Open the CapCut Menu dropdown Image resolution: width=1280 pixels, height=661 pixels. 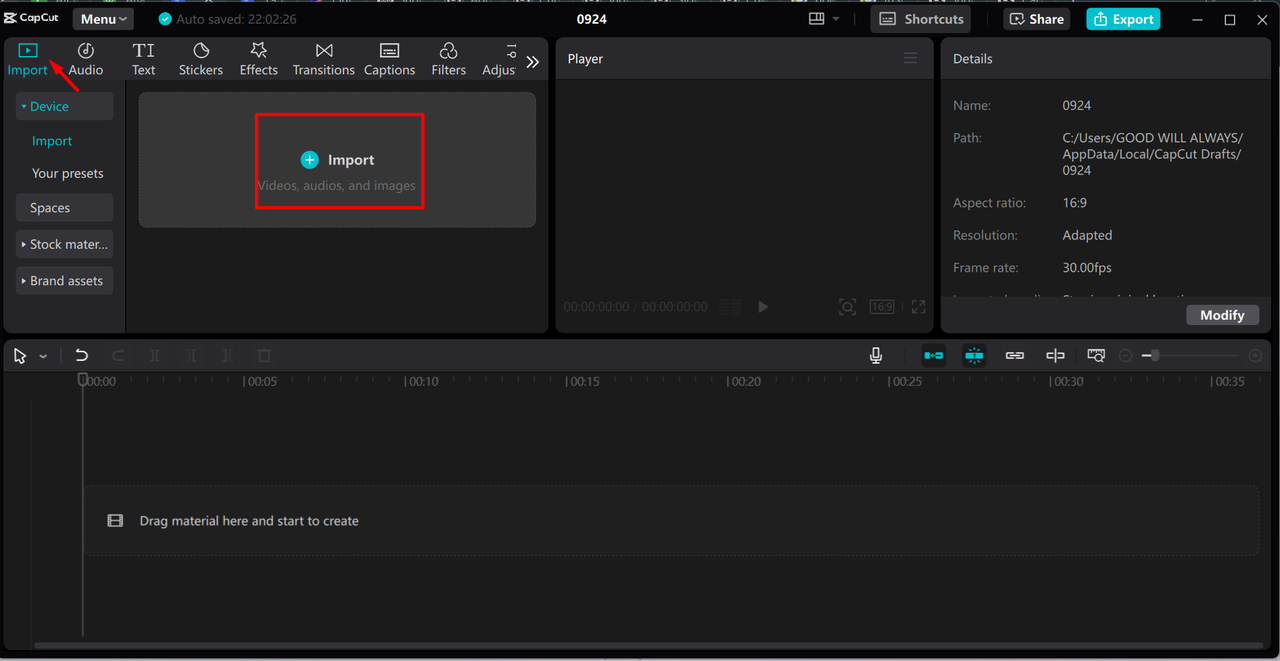(x=103, y=19)
